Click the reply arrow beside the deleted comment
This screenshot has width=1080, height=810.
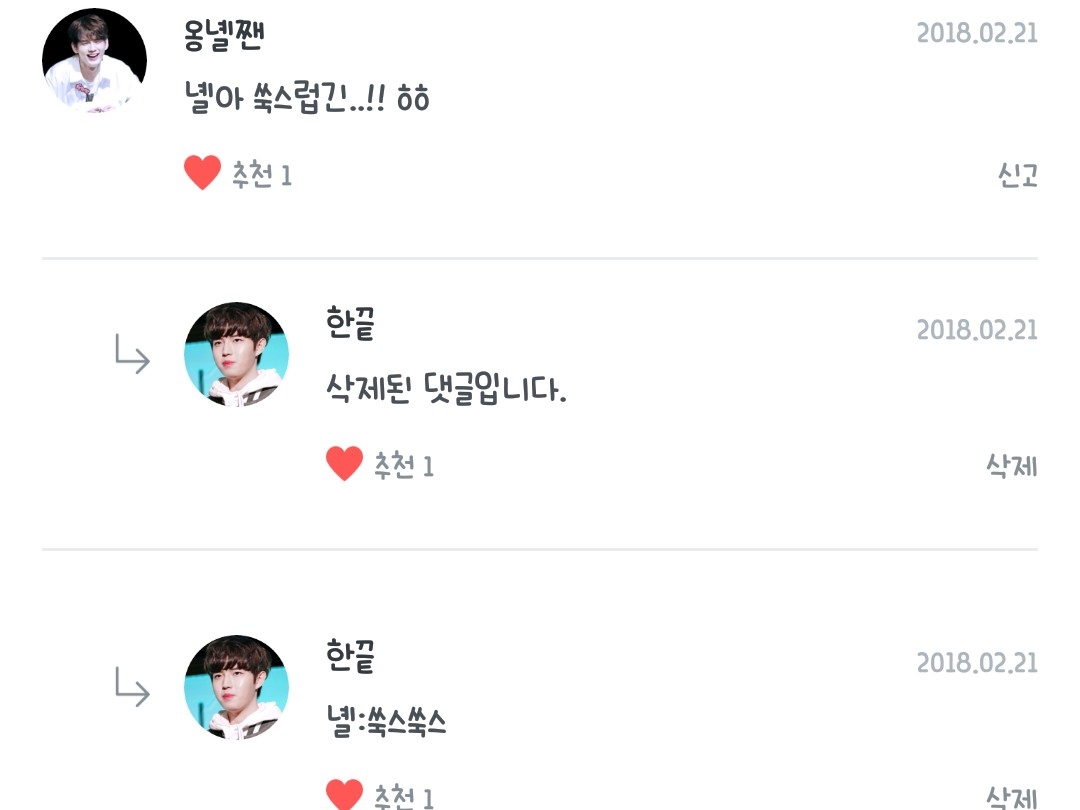[x=132, y=354]
